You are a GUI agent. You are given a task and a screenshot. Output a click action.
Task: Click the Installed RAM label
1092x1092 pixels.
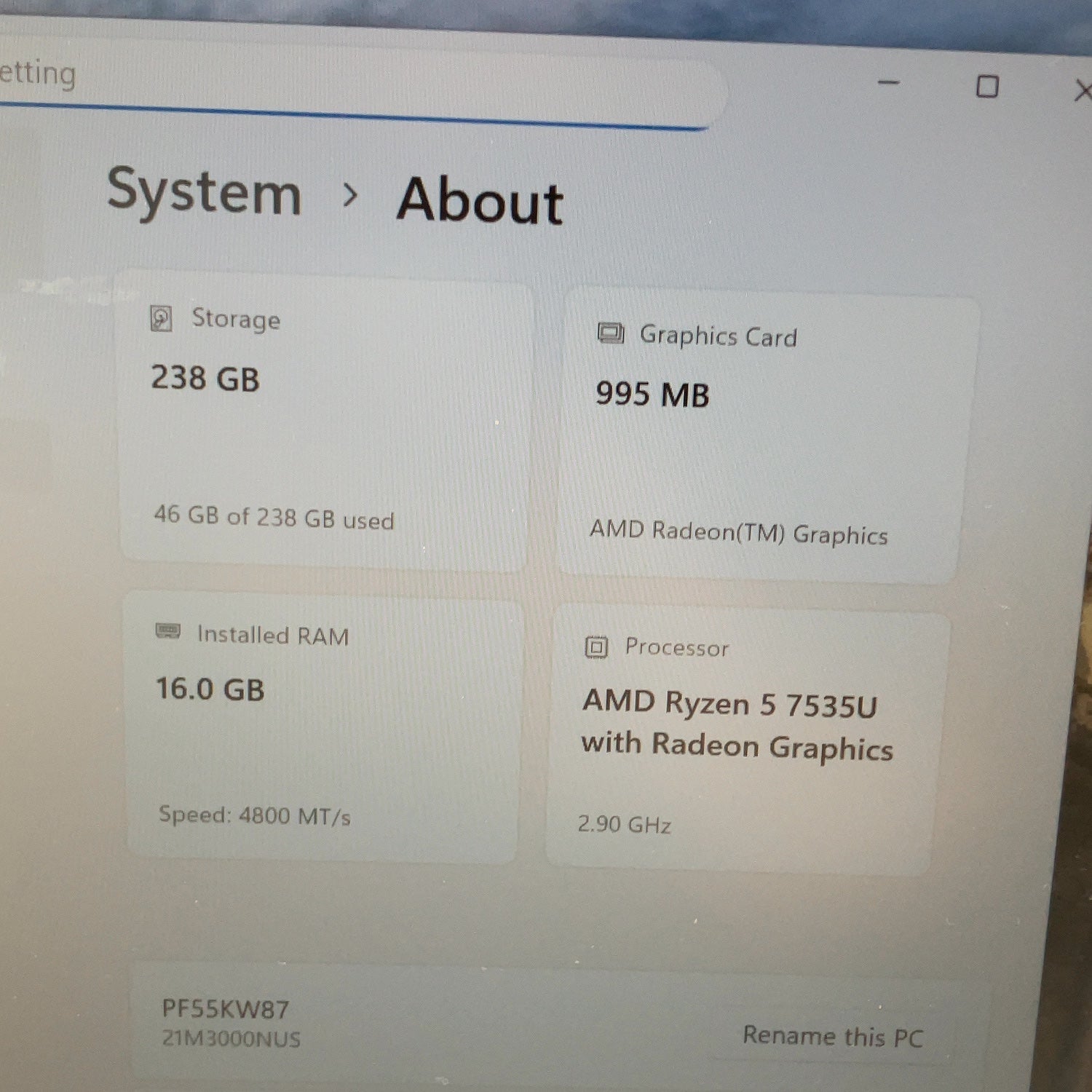click(273, 635)
